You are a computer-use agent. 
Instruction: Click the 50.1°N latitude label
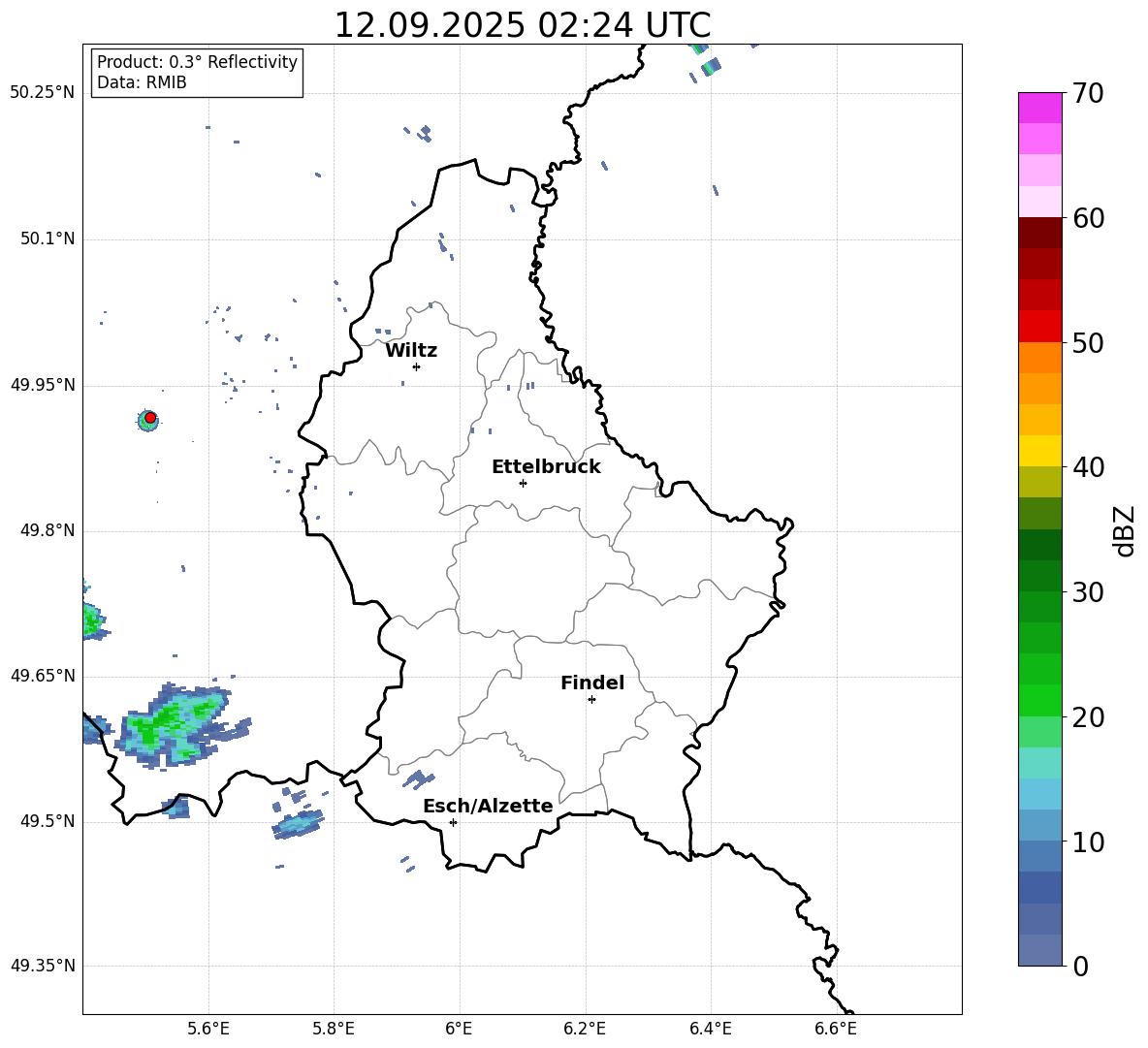tap(48, 239)
